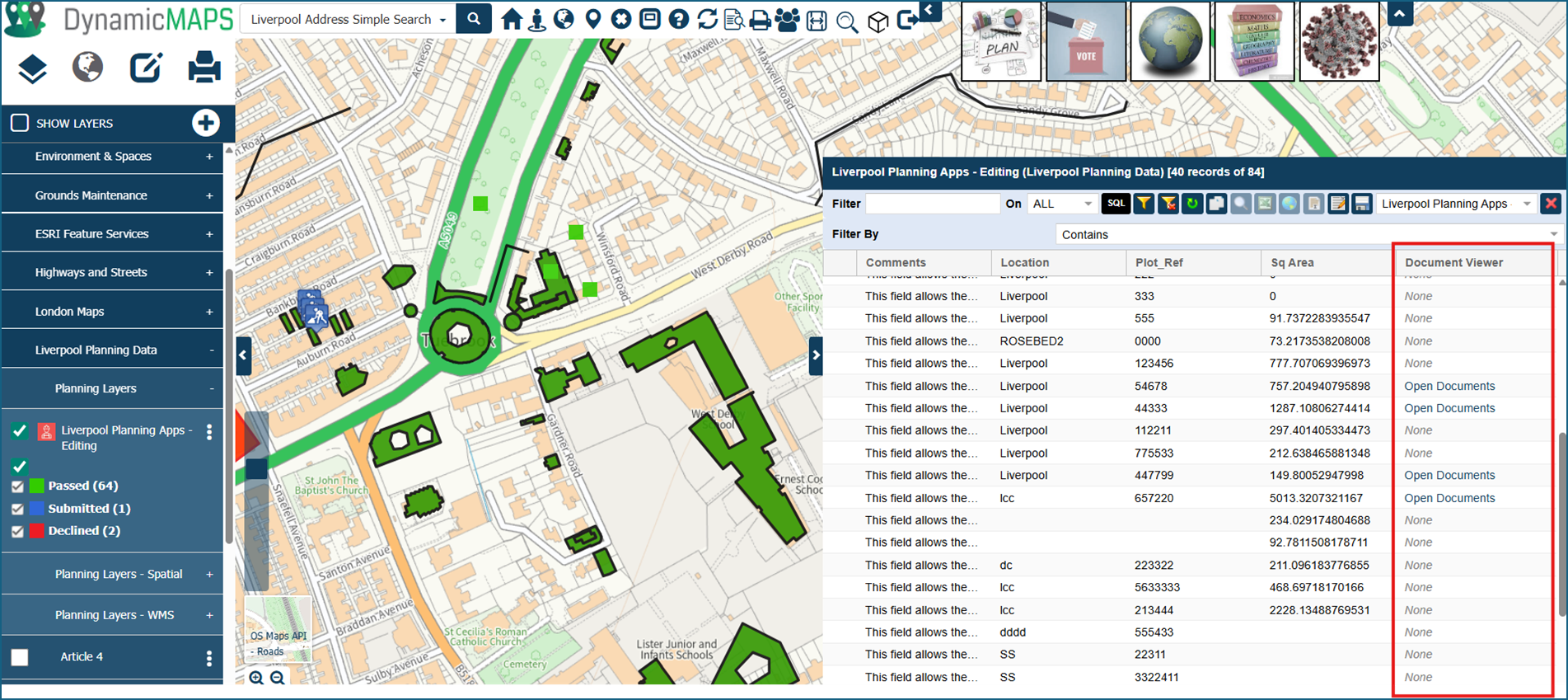Apply the yellow funnel filter
1568x700 pixels.
point(1144,204)
